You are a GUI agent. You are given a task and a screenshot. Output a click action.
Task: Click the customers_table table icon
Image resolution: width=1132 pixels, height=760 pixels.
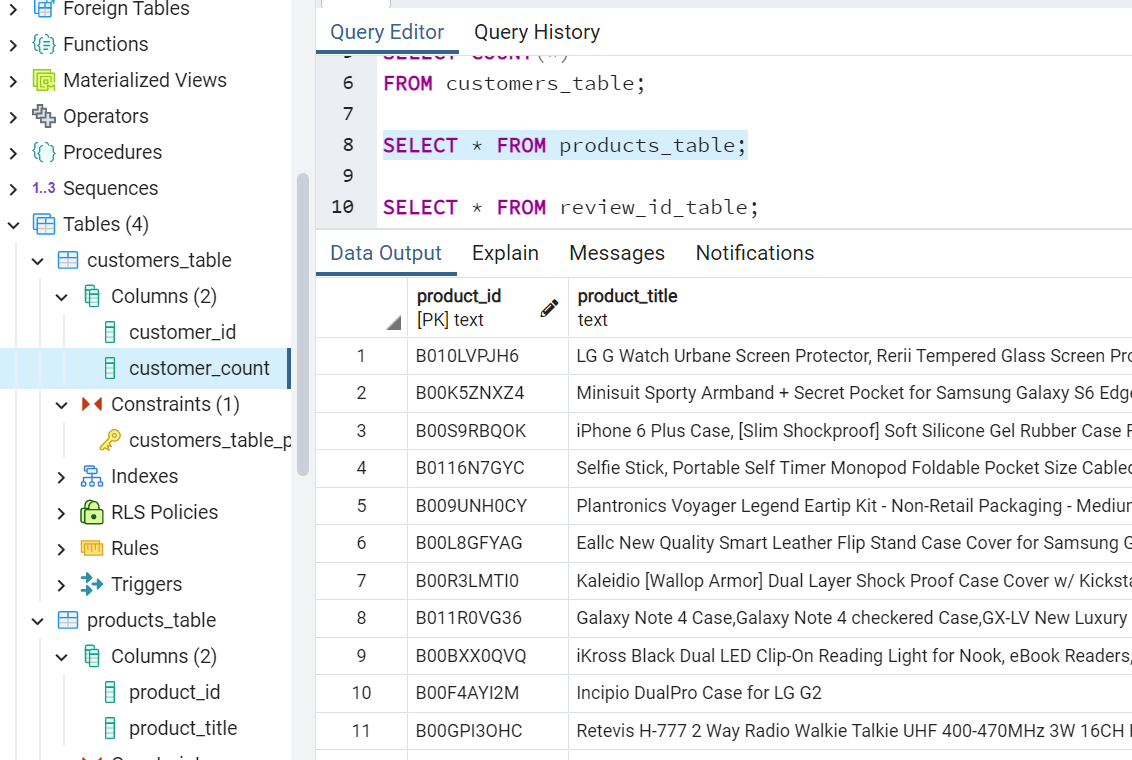68,261
